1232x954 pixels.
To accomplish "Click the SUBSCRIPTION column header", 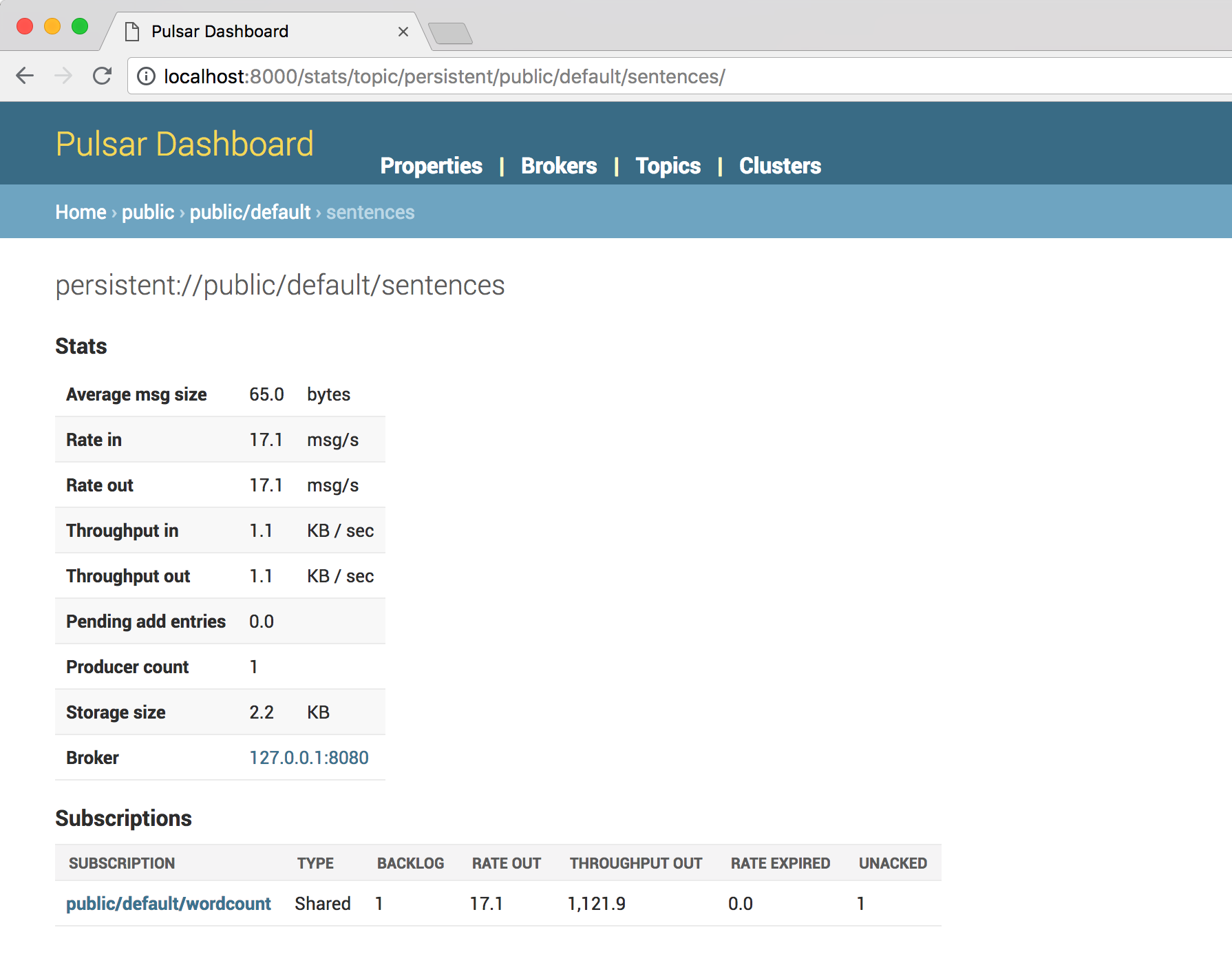I will tap(122, 863).
